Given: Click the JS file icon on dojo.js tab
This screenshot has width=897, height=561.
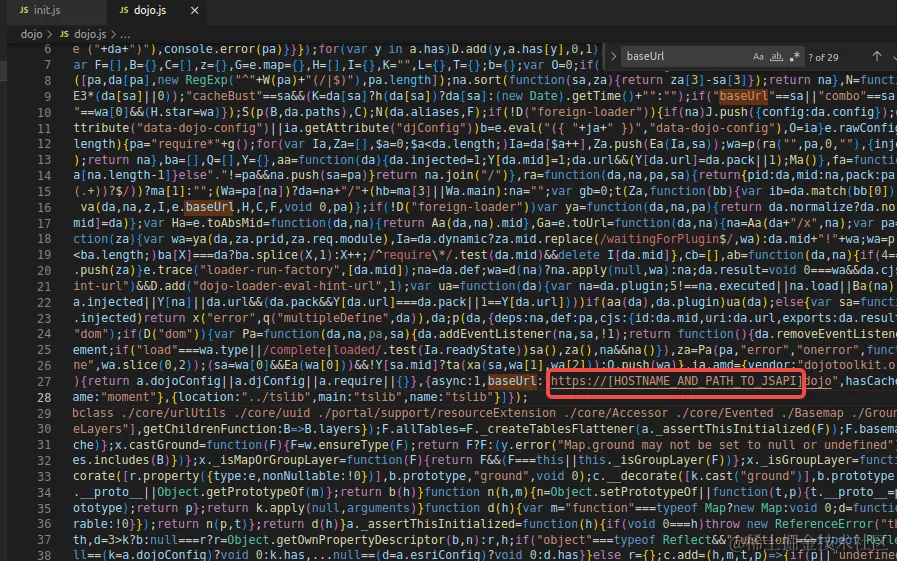Looking at the screenshot, I should tap(124, 10).
